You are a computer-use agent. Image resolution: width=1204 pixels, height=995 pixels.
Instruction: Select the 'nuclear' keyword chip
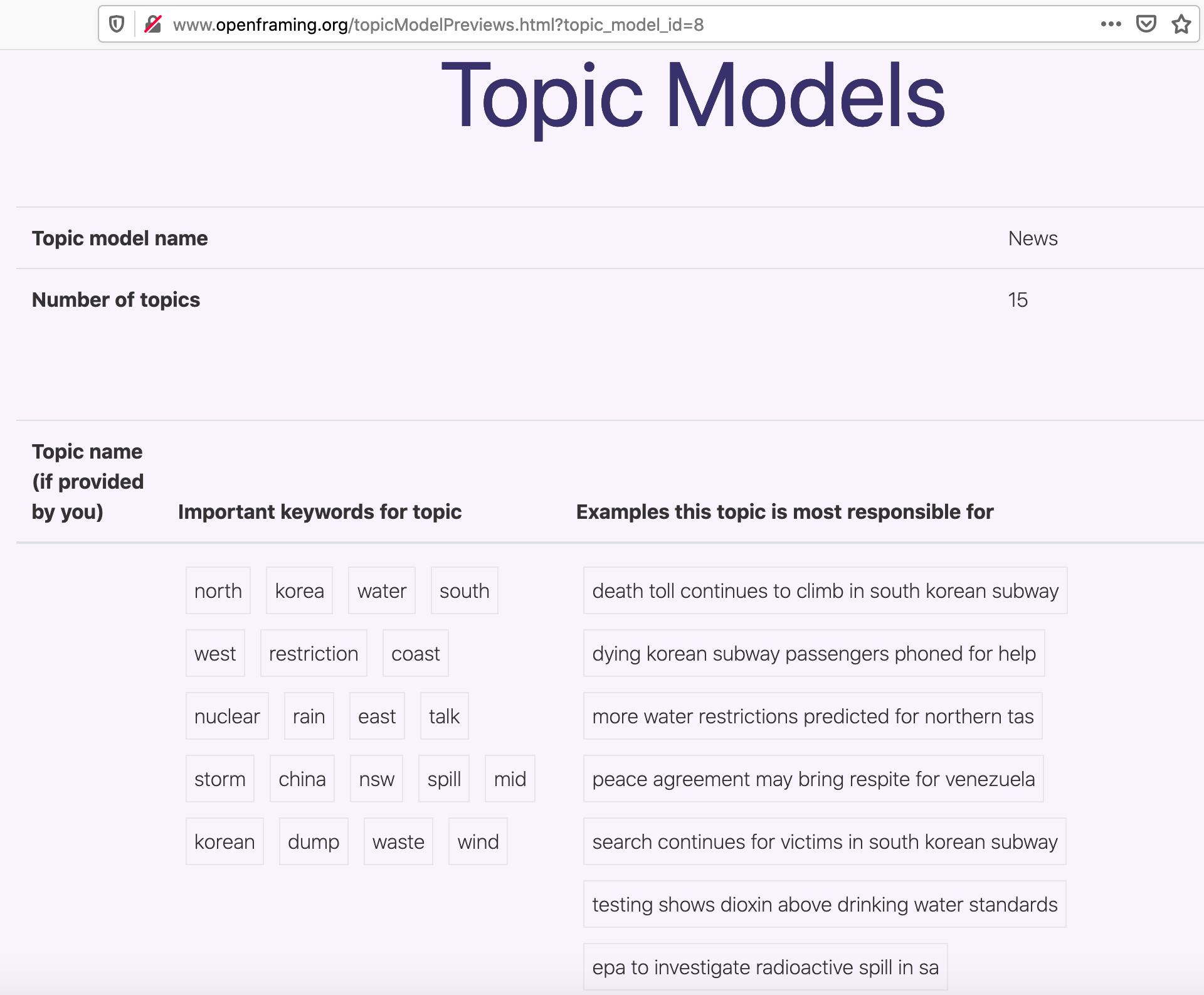click(226, 716)
